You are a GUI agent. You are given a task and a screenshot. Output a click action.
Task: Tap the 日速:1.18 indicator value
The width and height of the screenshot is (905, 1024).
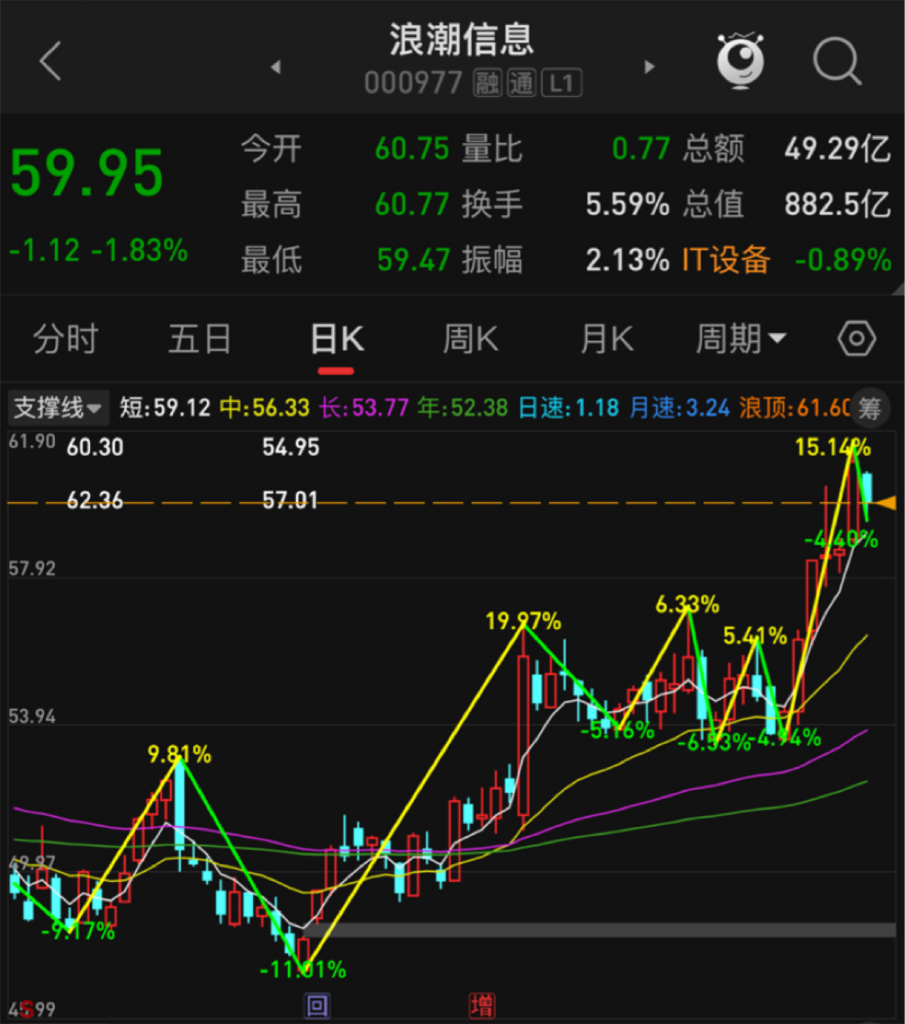coord(569,408)
